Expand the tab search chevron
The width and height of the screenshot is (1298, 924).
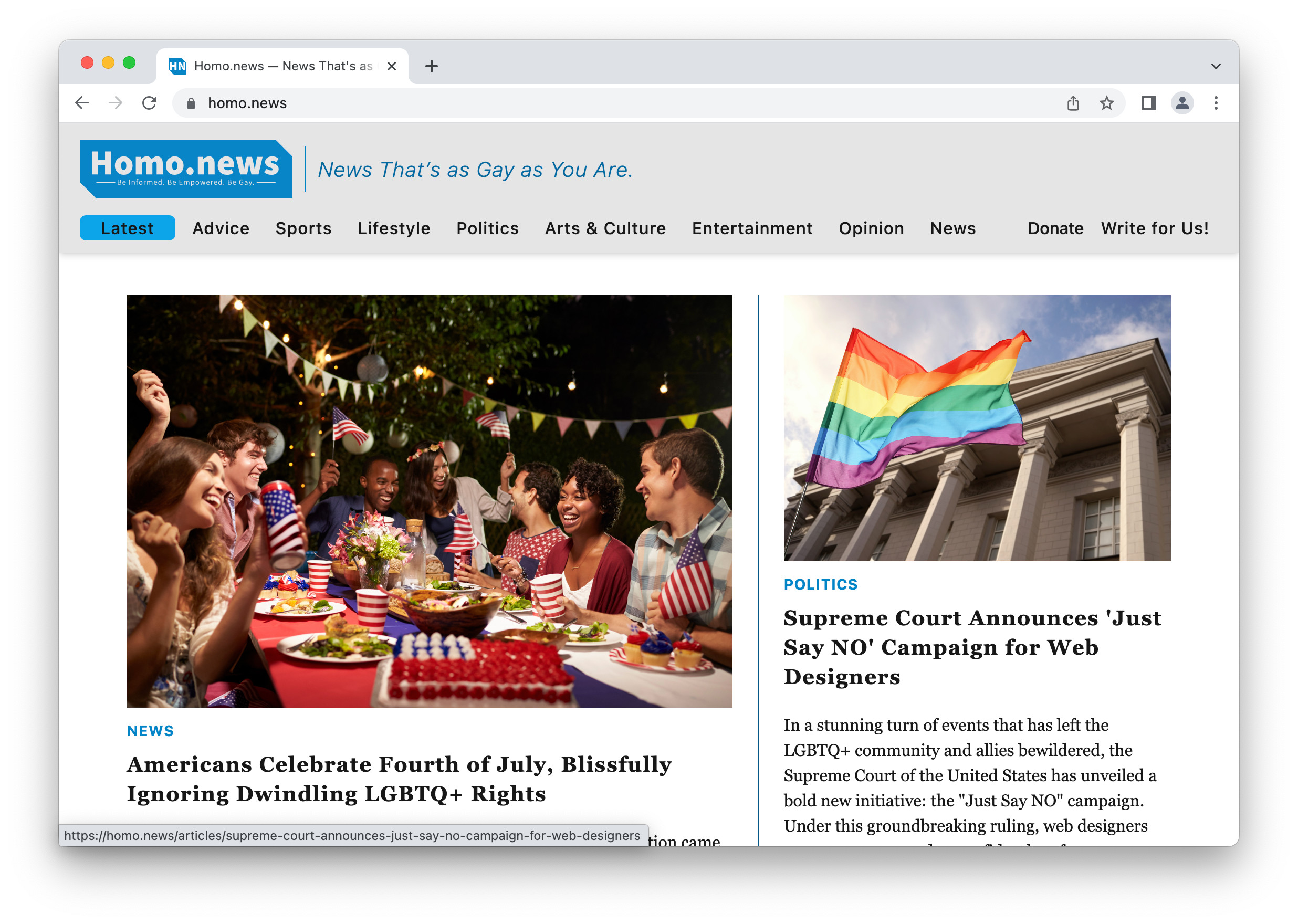coord(1215,66)
